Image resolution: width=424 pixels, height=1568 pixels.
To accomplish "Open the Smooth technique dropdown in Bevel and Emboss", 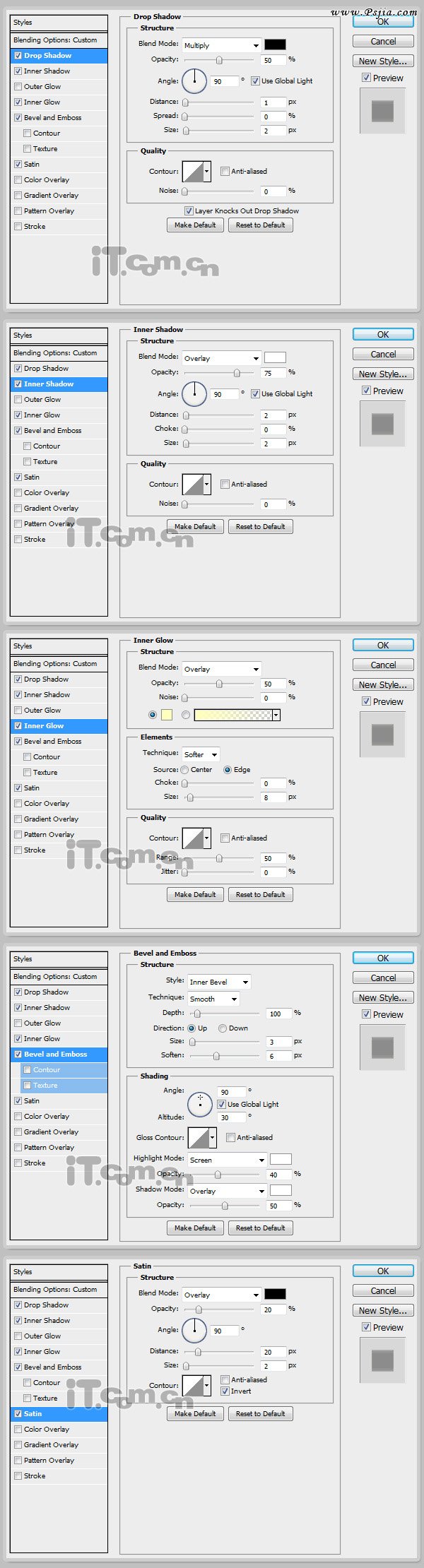I will pyautogui.click(x=213, y=999).
